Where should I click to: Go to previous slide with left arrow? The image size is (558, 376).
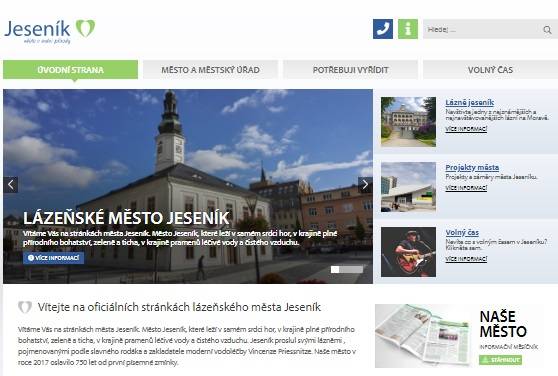[x=11, y=185]
